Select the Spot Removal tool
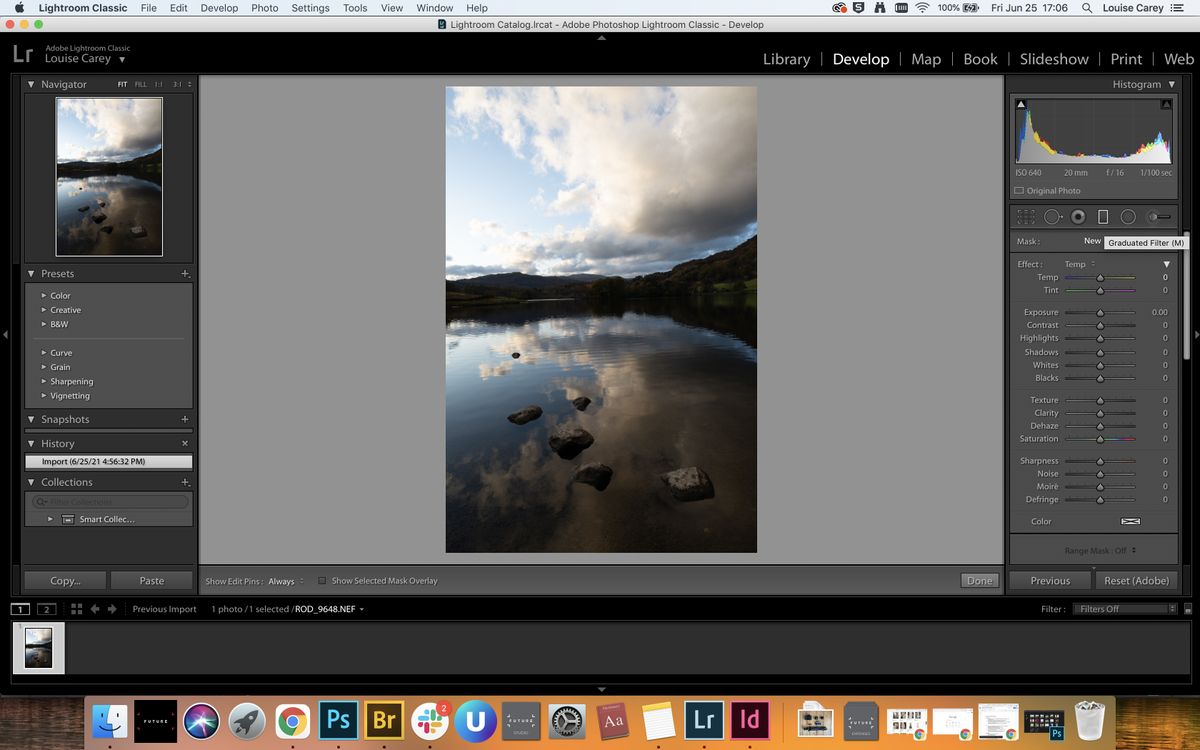Viewport: 1200px width, 750px height. (1052, 216)
